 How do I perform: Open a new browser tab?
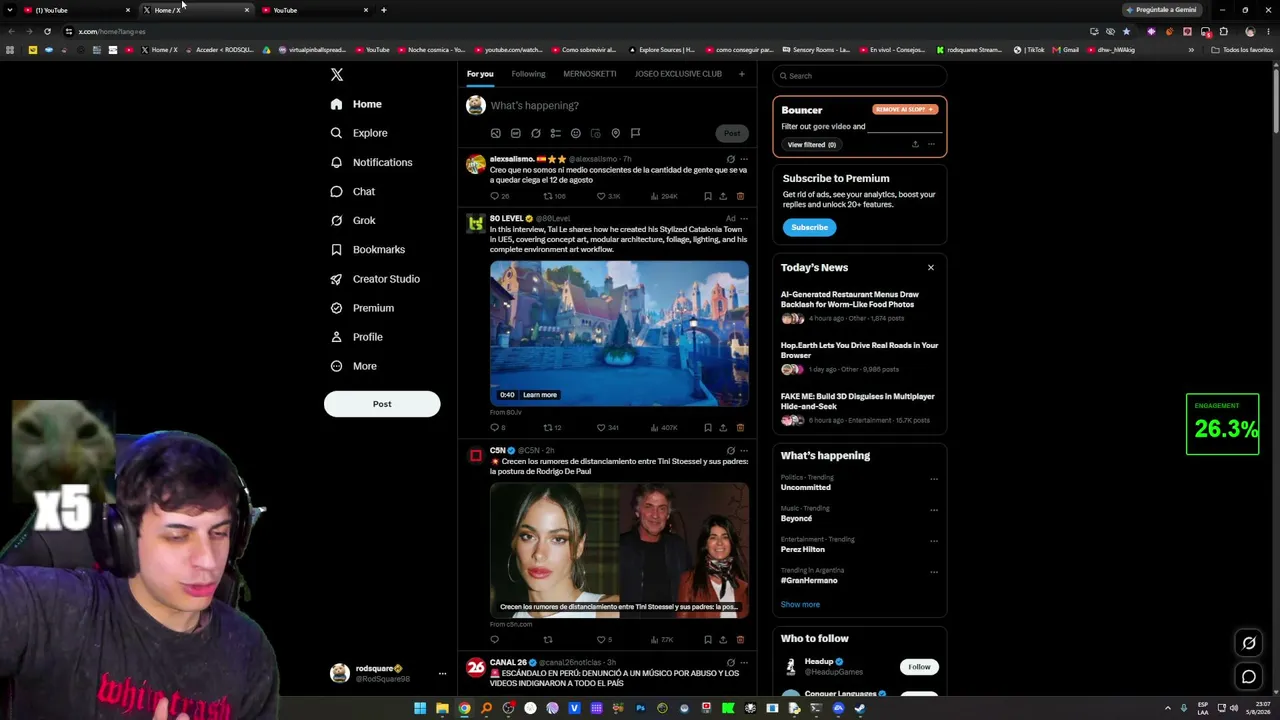coord(383,10)
